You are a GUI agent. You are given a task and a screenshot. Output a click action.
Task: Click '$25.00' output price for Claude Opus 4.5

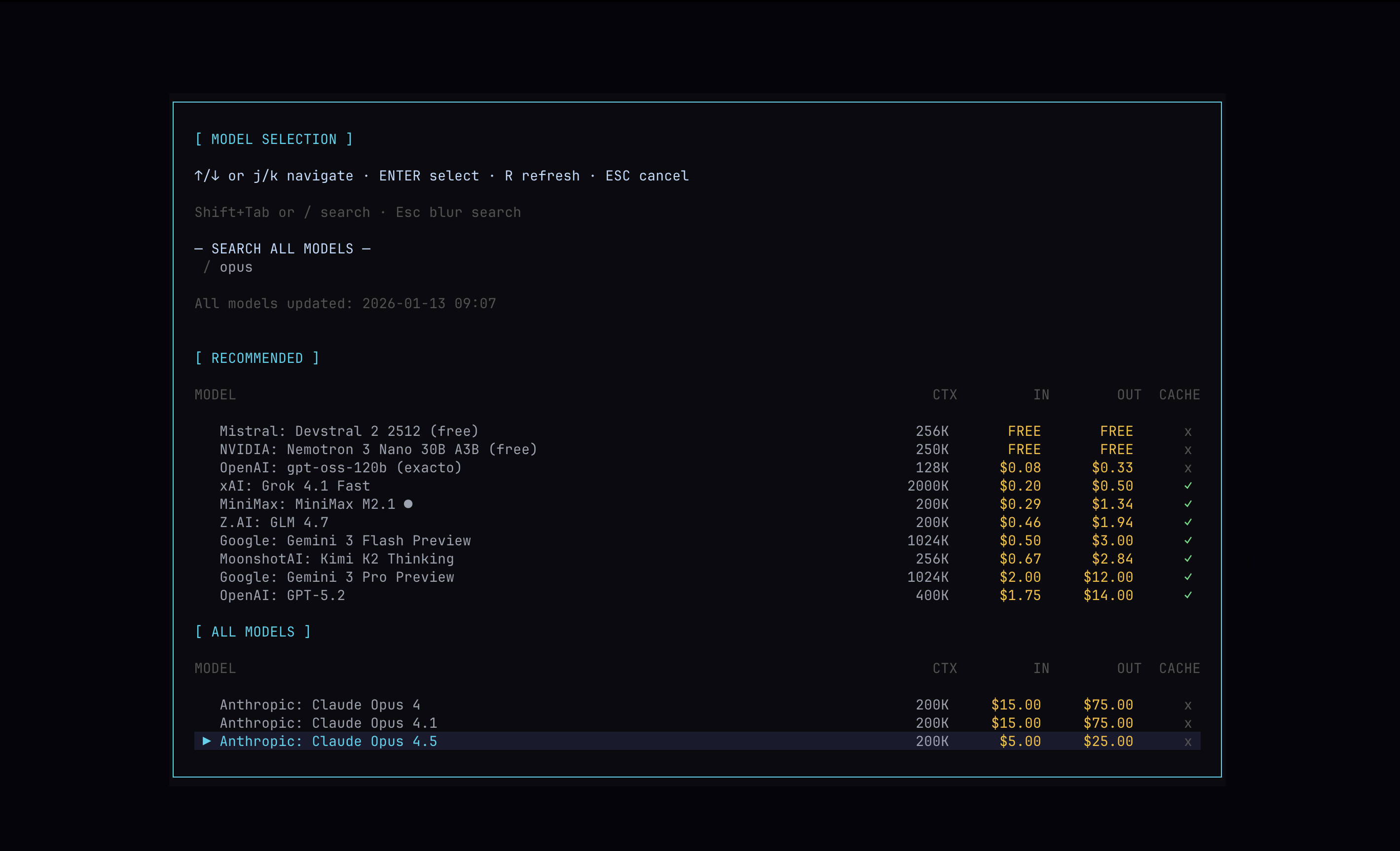coord(1108,741)
